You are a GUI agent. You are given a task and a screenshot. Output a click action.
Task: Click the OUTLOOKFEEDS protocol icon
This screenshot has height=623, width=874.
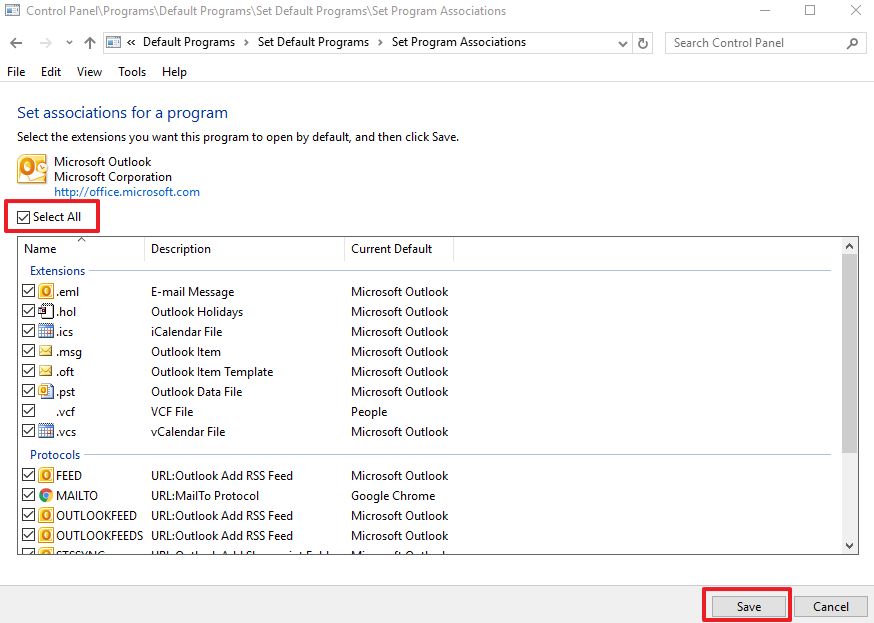click(x=46, y=536)
